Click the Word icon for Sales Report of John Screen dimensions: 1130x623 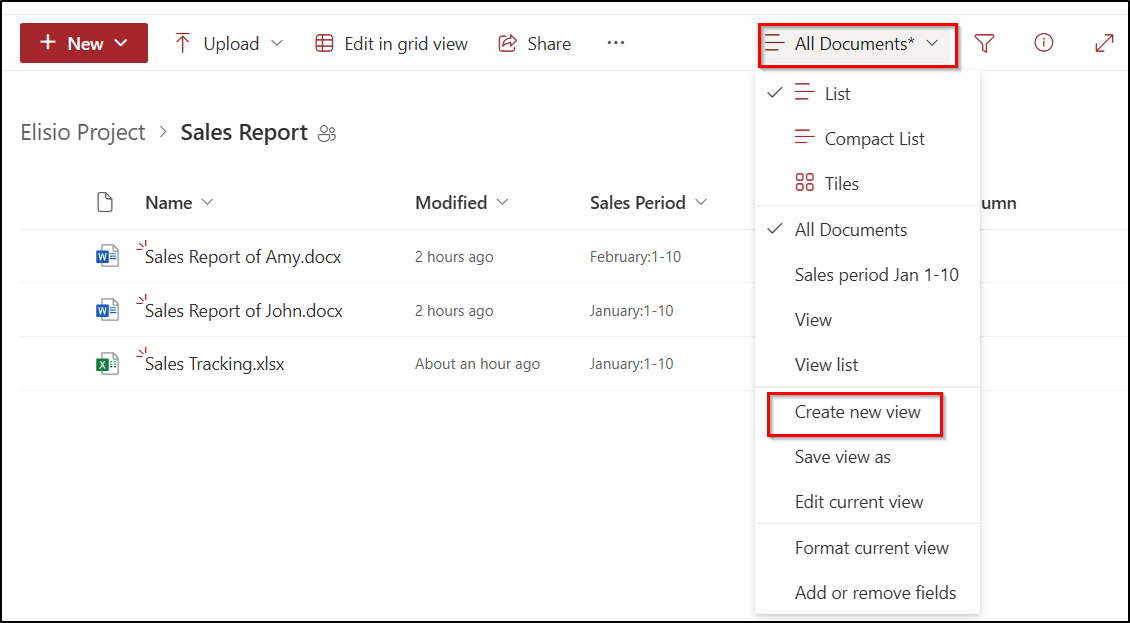click(107, 310)
